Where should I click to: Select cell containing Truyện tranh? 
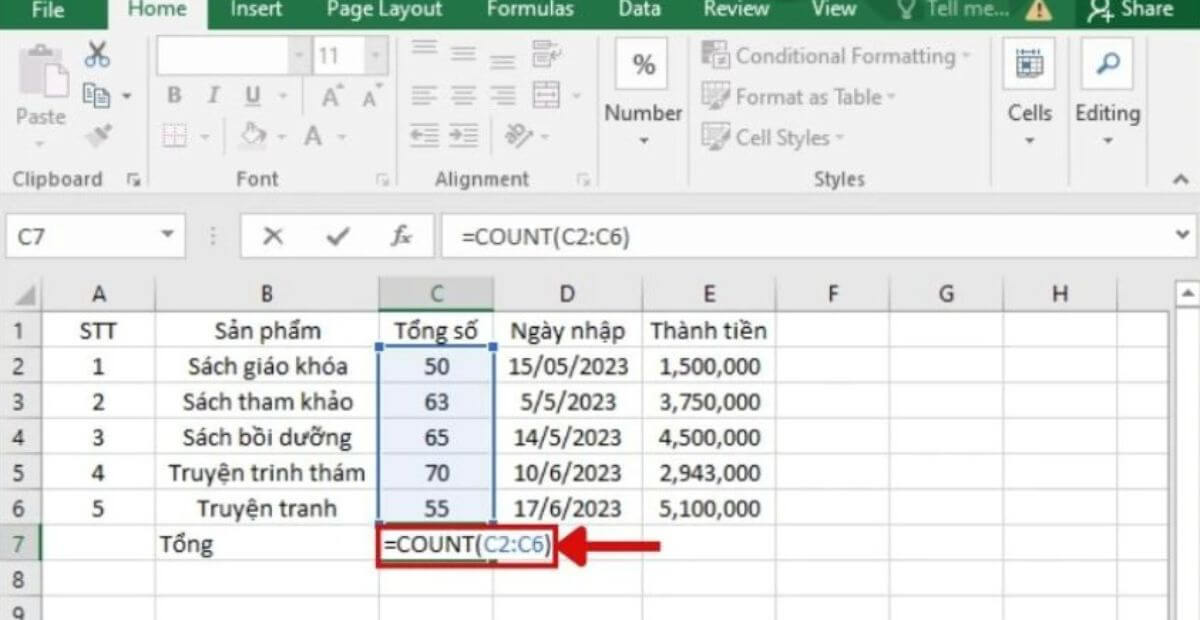point(267,508)
